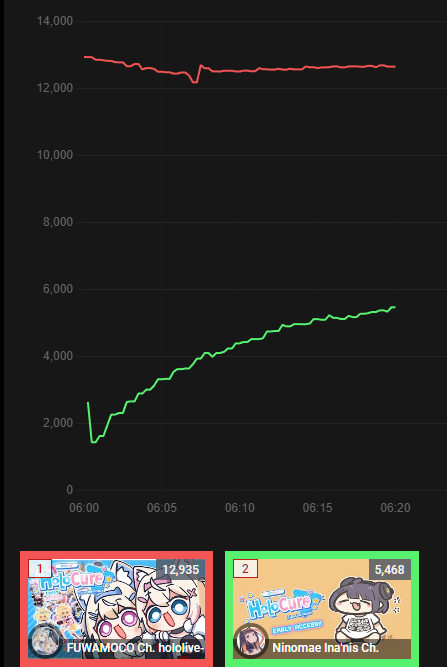Click the green viewer line's end at 06:20
447x667 pixels.
coord(394,307)
